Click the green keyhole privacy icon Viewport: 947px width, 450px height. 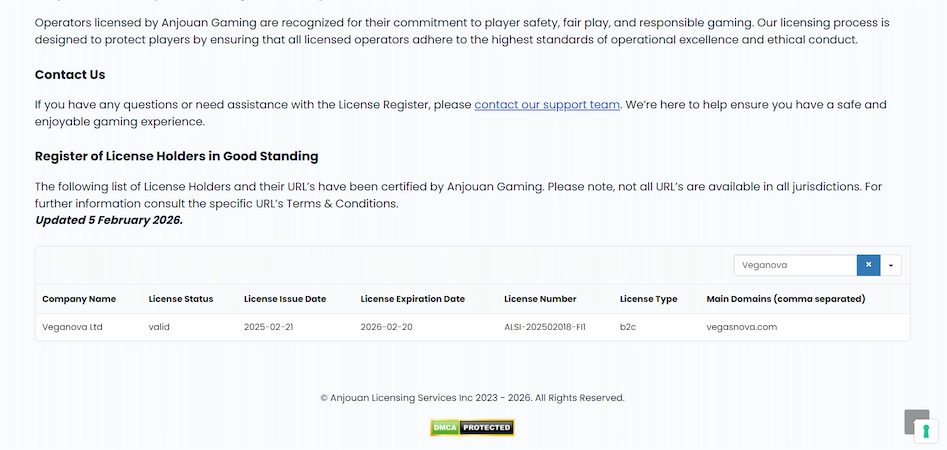926,431
